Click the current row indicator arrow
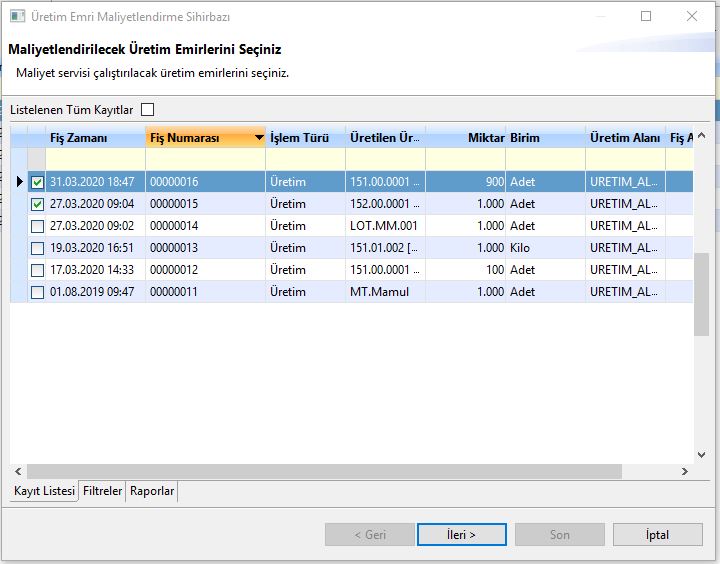Image resolution: width=720 pixels, height=564 pixels. pyautogui.click(x=19, y=182)
